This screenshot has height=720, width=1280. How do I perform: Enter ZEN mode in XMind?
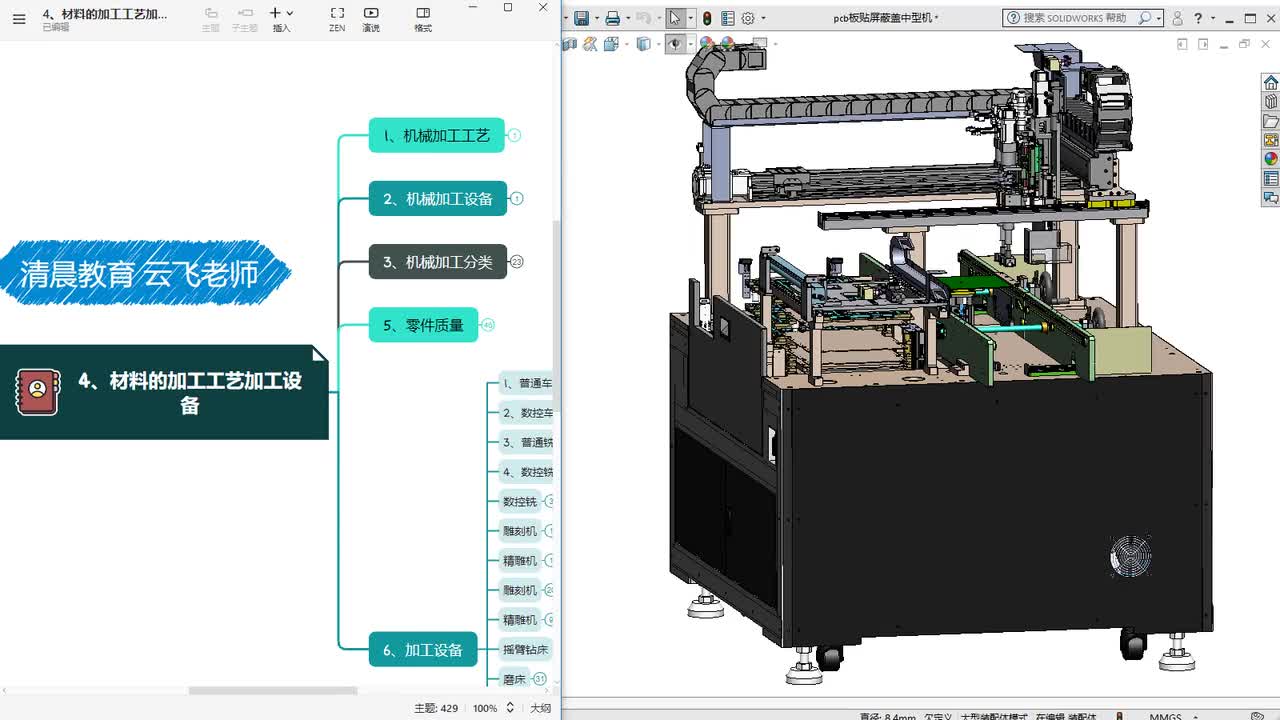337,18
